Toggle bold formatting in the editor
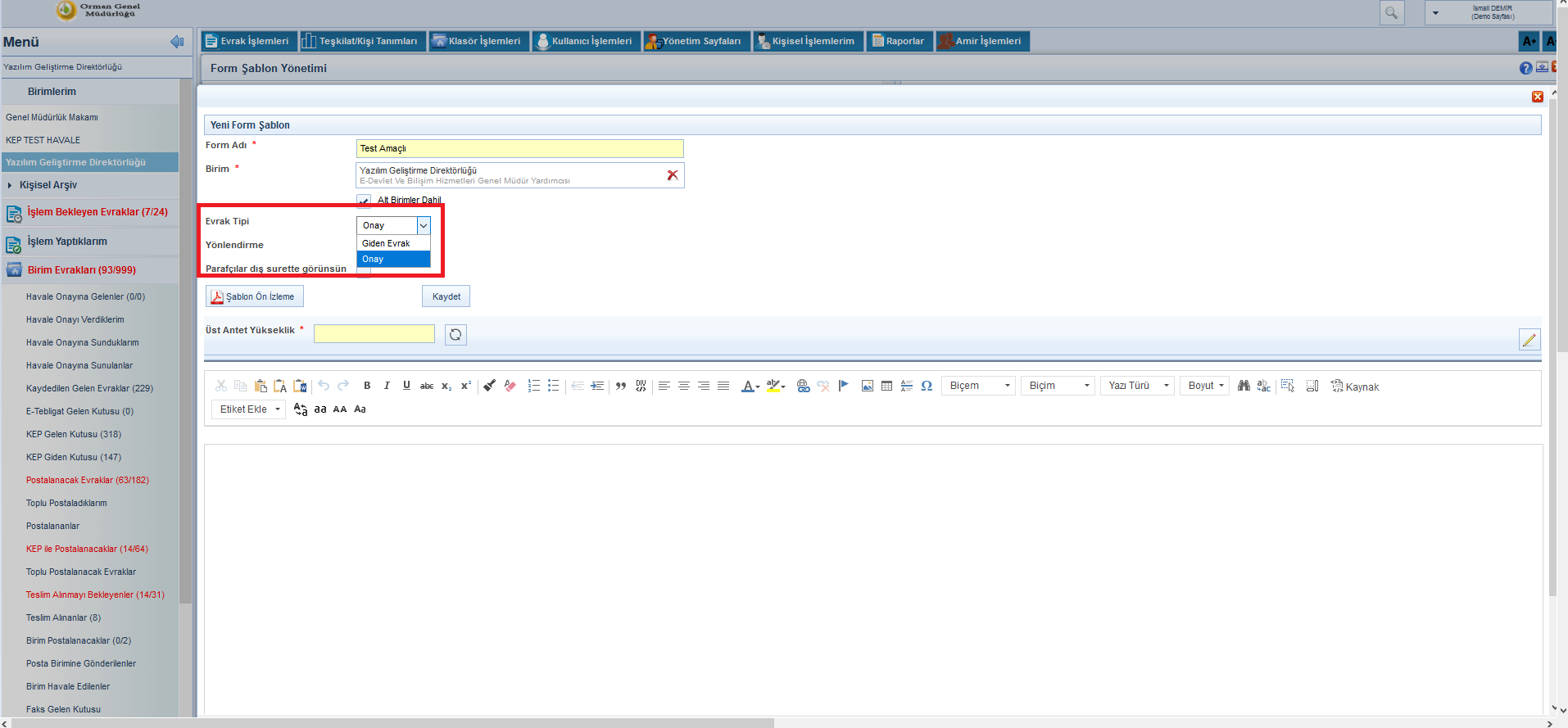Image resolution: width=1568 pixels, height=728 pixels. tap(367, 386)
